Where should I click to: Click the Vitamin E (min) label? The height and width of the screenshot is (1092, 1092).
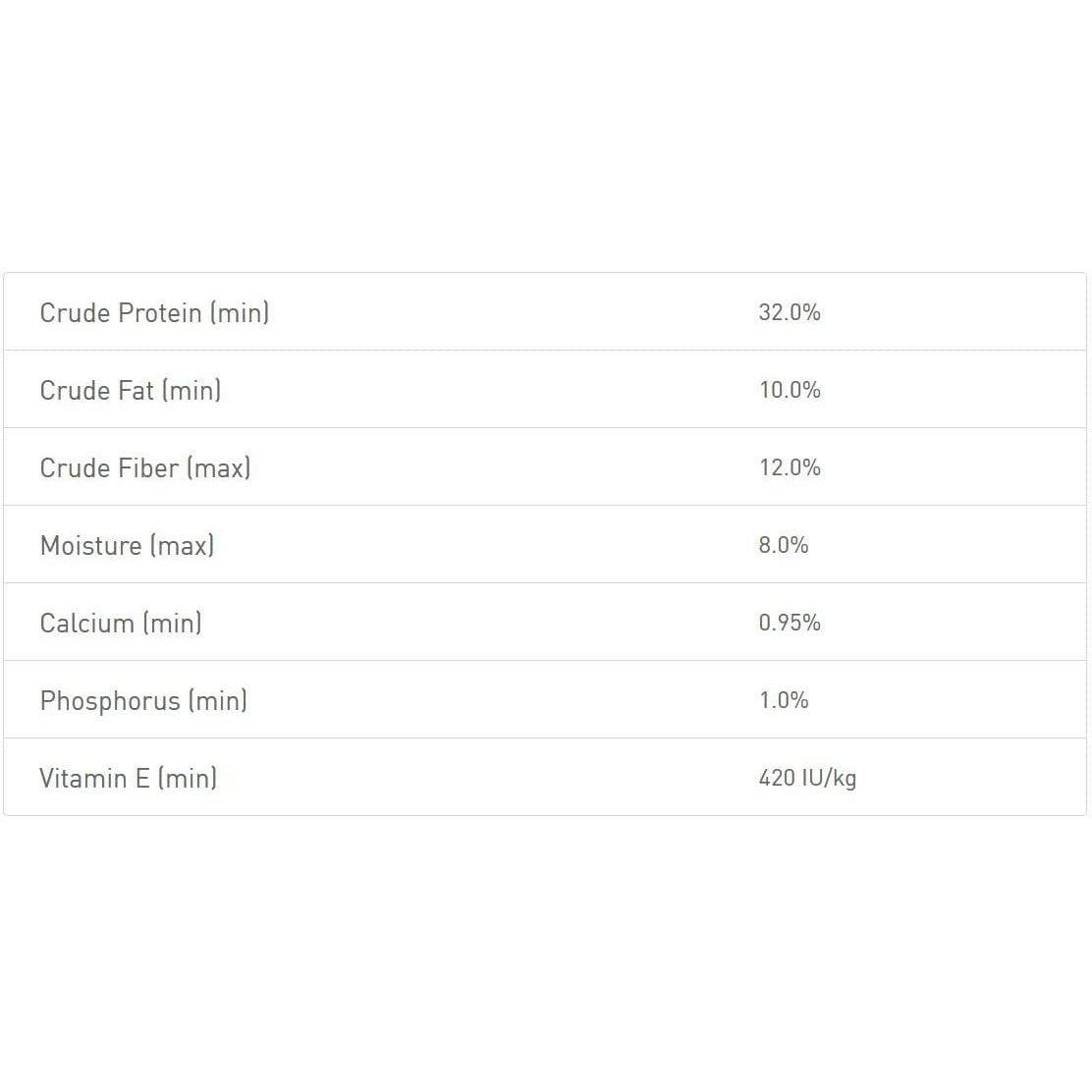click(128, 778)
